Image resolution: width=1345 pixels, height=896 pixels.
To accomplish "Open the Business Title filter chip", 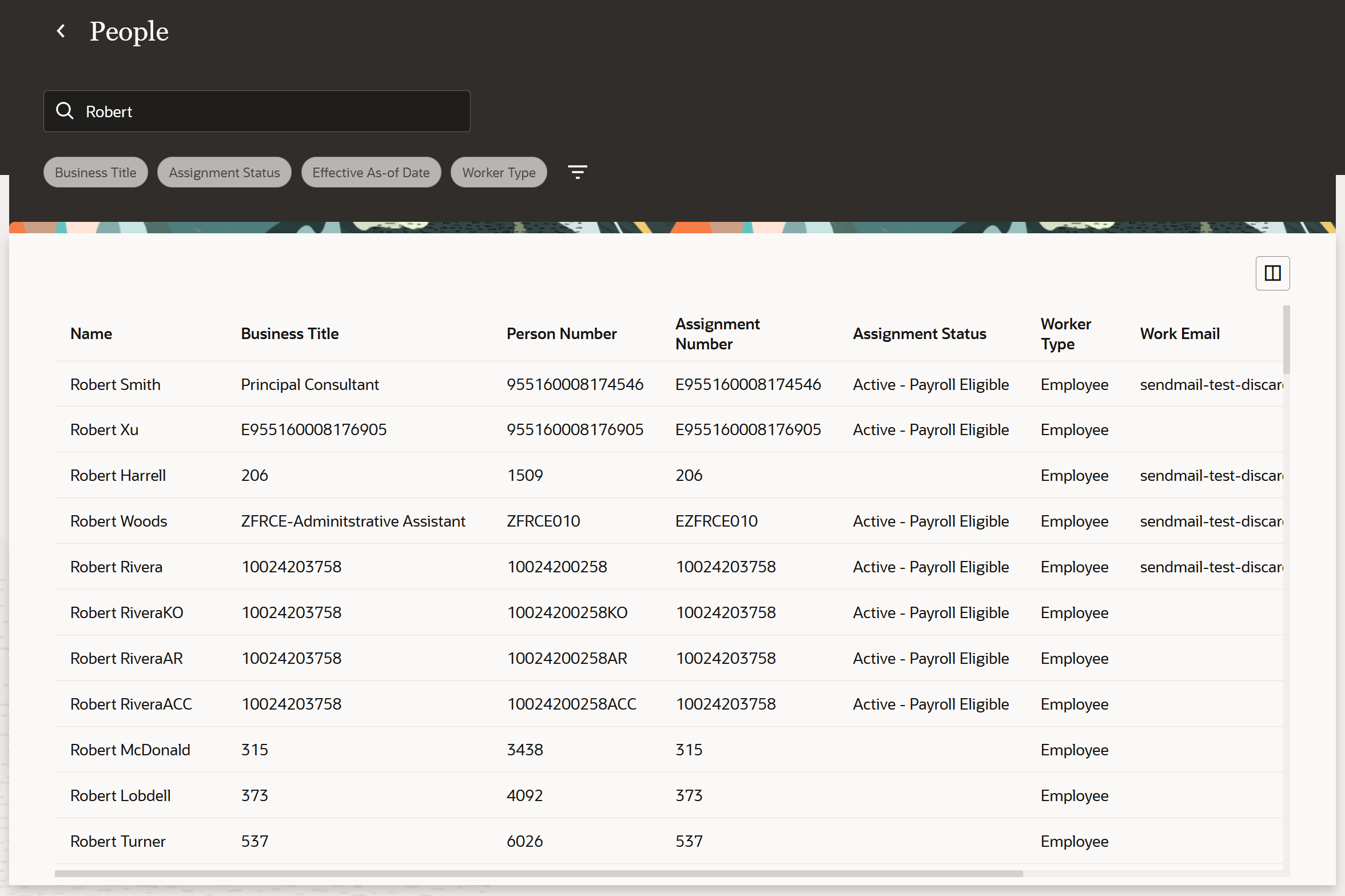I will pos(95,173).
